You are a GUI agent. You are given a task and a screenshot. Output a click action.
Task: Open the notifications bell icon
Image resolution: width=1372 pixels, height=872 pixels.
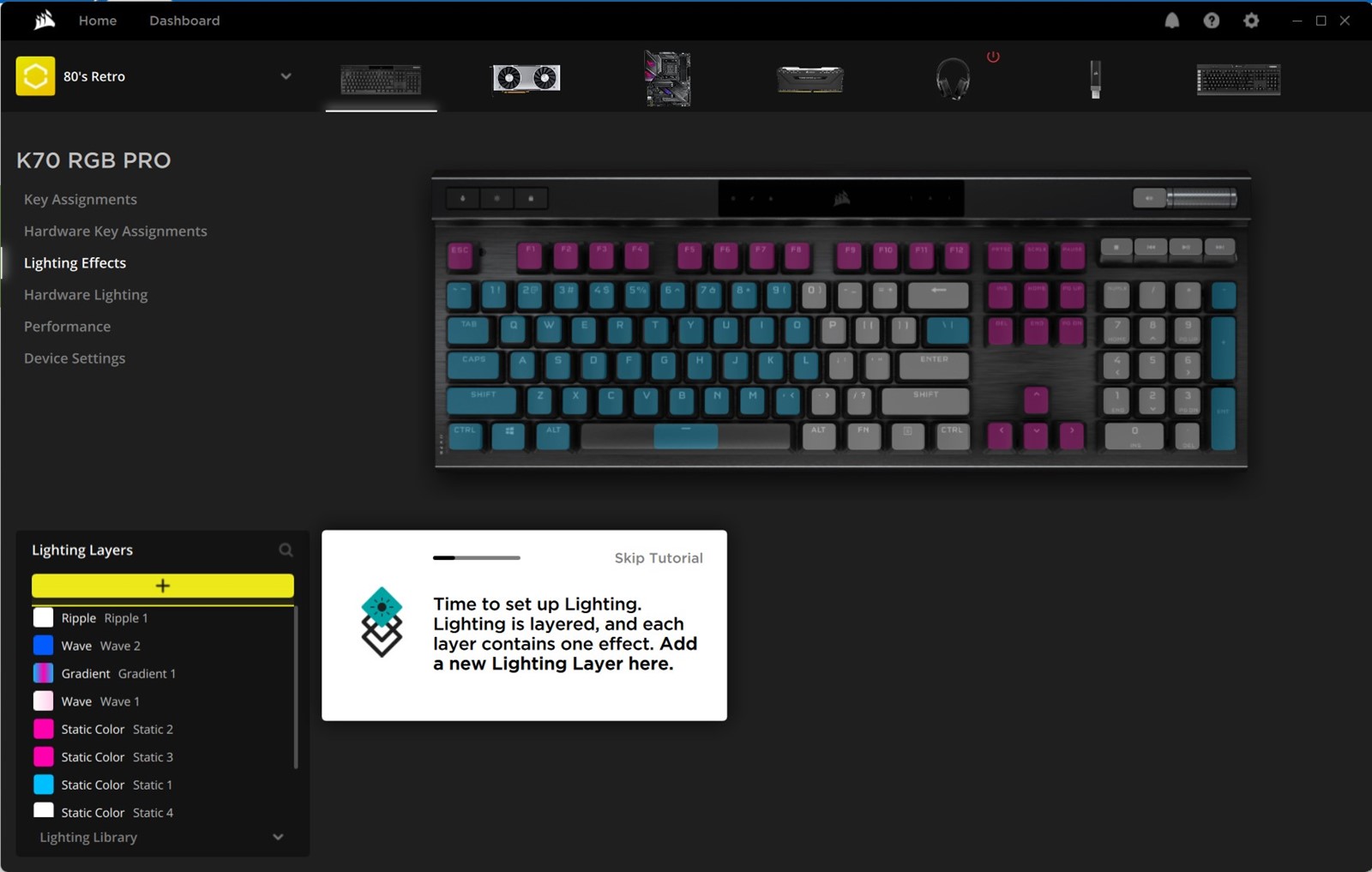(1171, 21)
